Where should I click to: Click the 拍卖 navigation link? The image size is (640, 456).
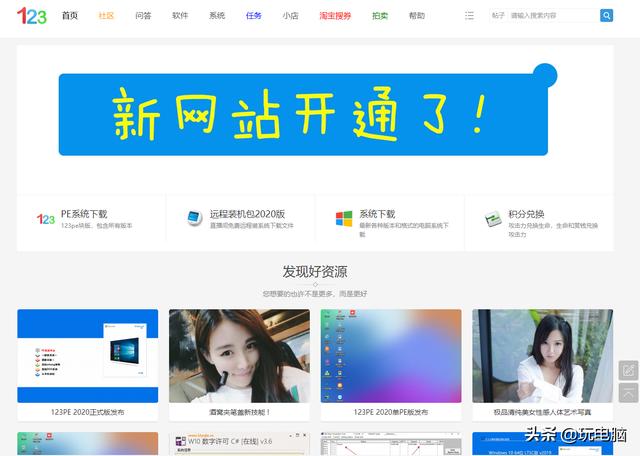point(380,16)
